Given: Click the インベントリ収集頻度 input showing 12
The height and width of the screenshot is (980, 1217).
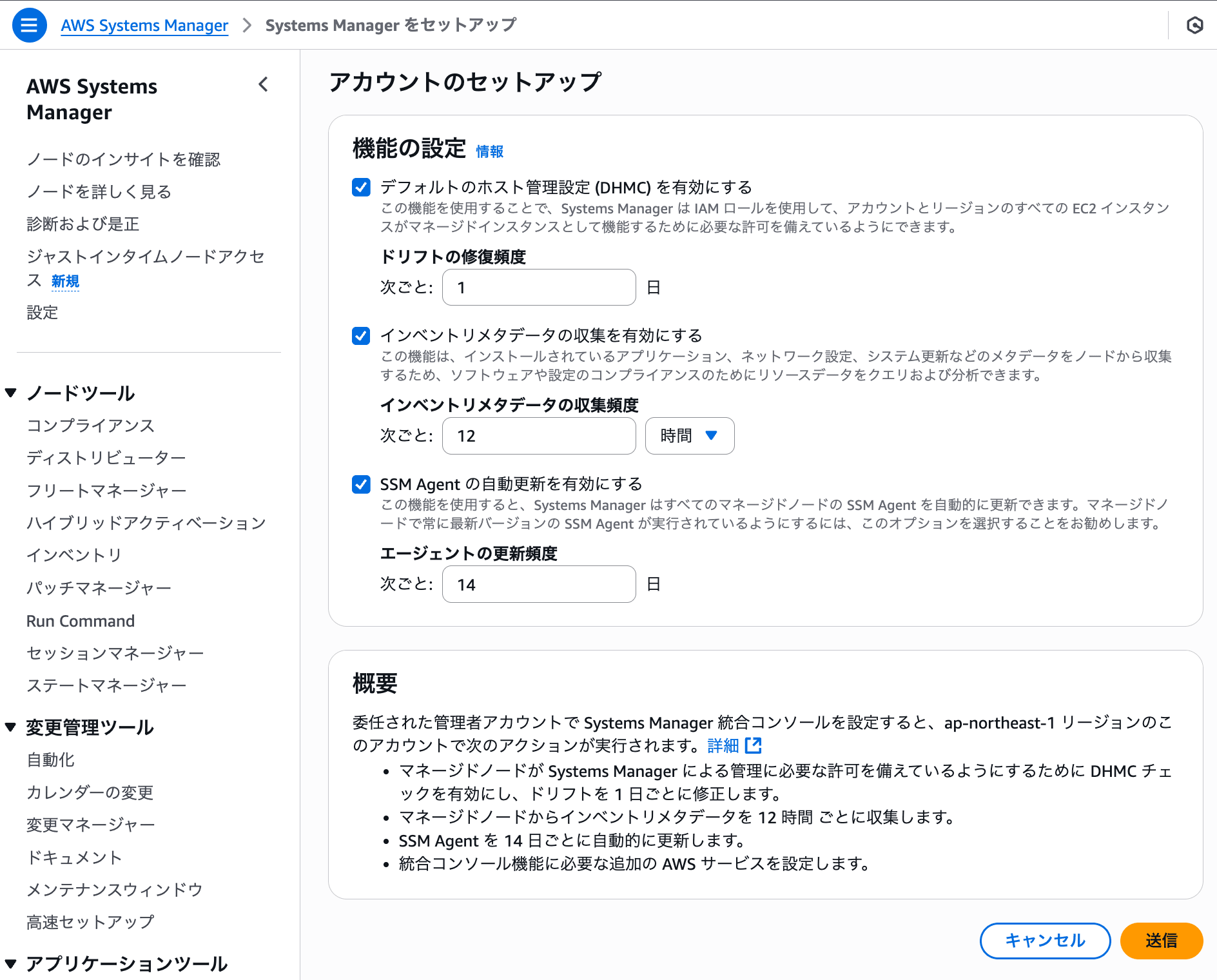Looking at the screenshot, I should click(x=539, y=436).
